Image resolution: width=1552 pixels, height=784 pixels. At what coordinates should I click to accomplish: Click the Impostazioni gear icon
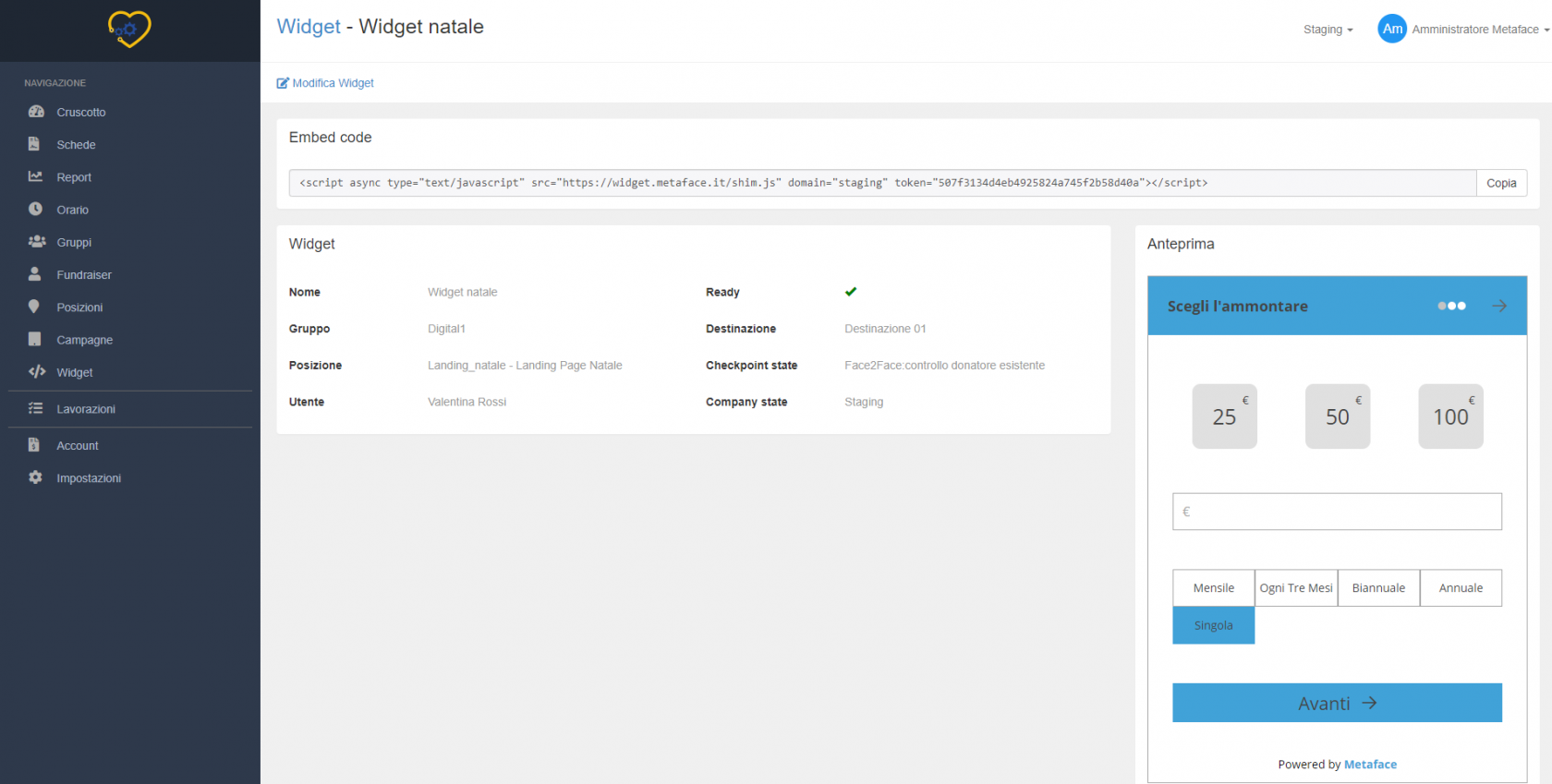point(35,477)
